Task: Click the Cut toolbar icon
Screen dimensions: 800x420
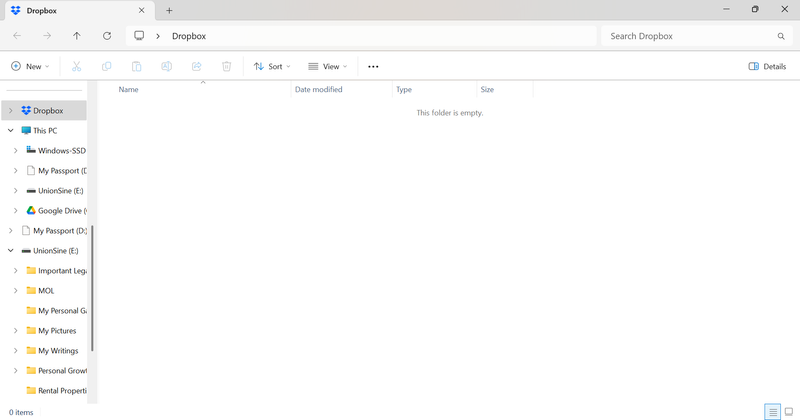Action: point(77,66)
